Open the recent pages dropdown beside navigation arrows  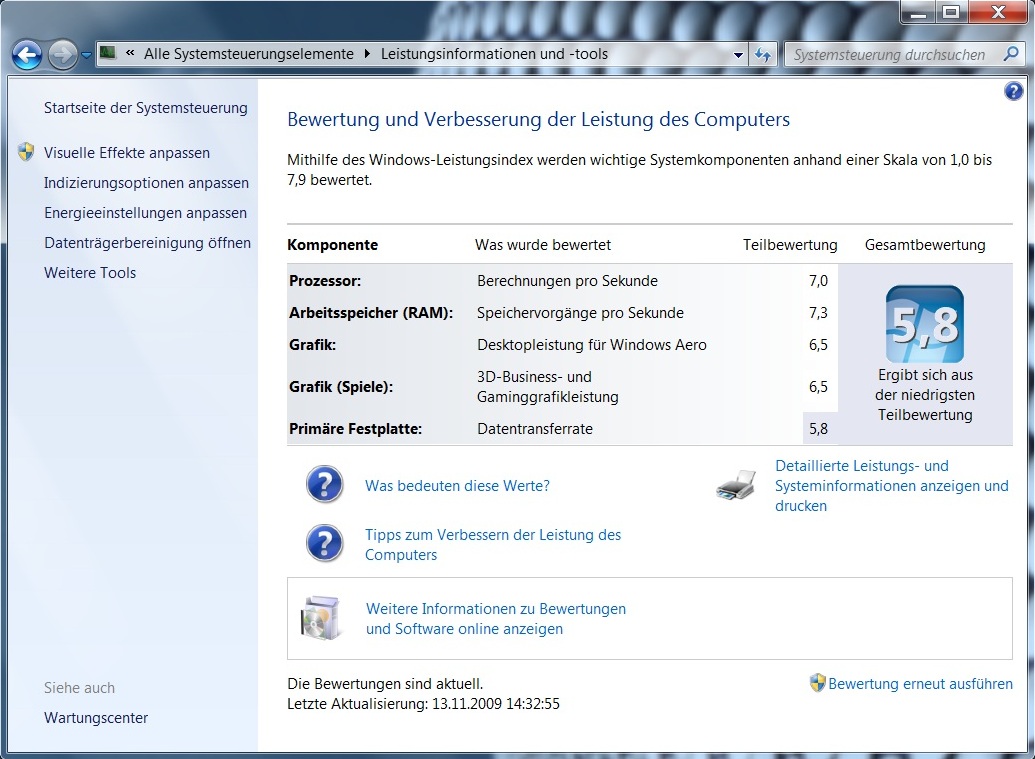point(86,55)
